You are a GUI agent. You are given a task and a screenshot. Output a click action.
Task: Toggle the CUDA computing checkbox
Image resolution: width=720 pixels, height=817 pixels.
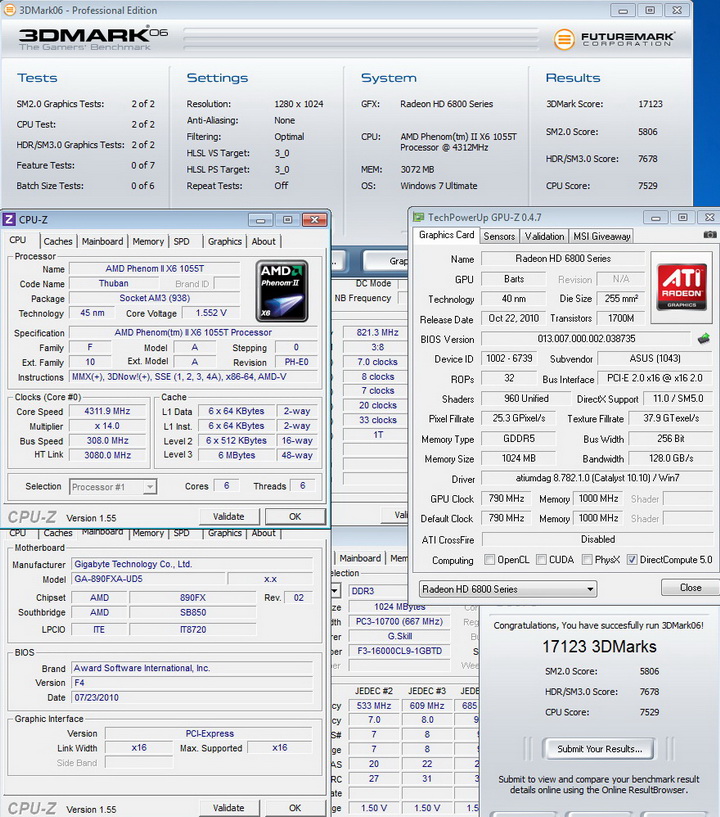click(541, 560)
